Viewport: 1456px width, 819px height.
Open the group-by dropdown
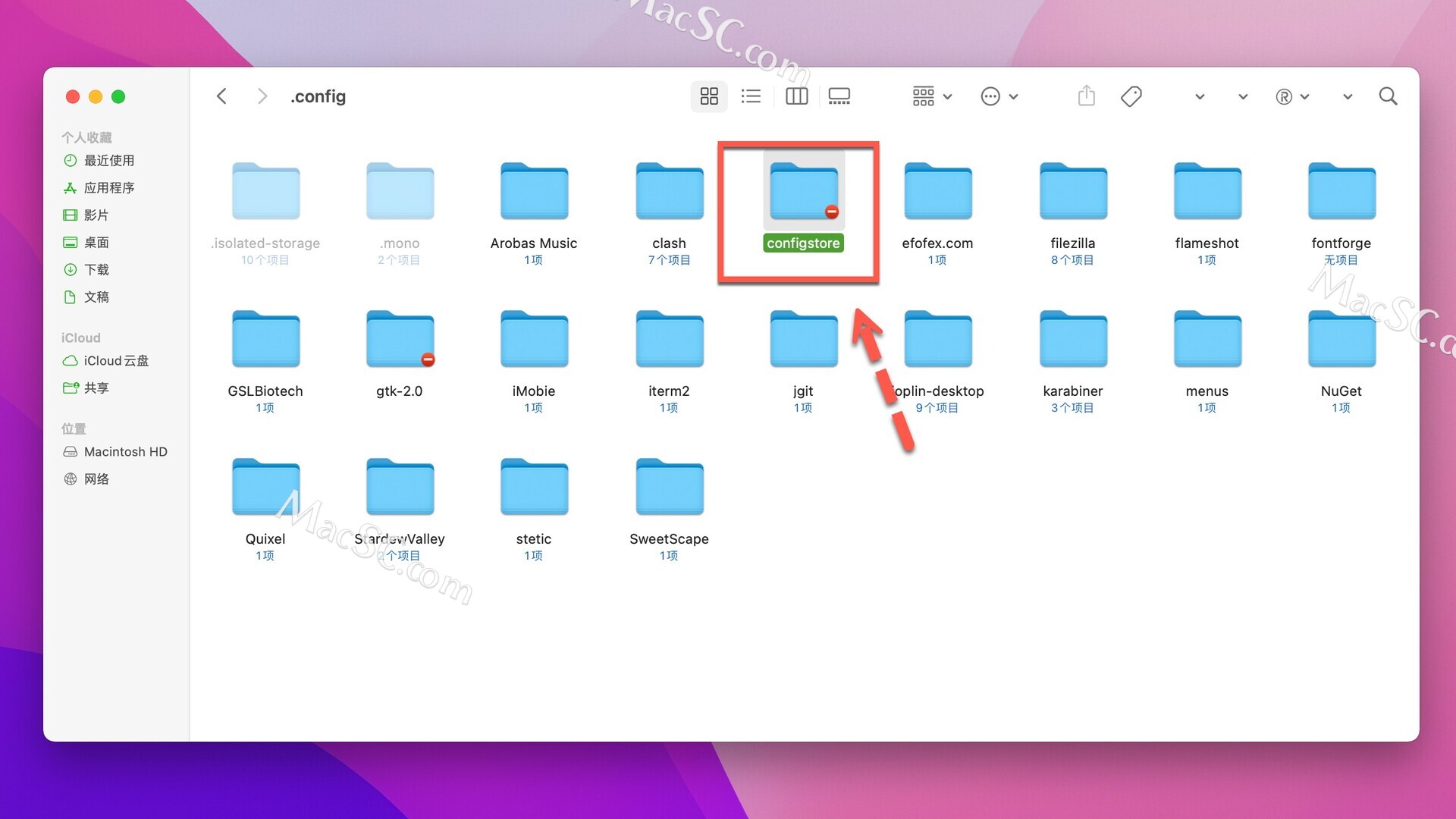(932, 96)
